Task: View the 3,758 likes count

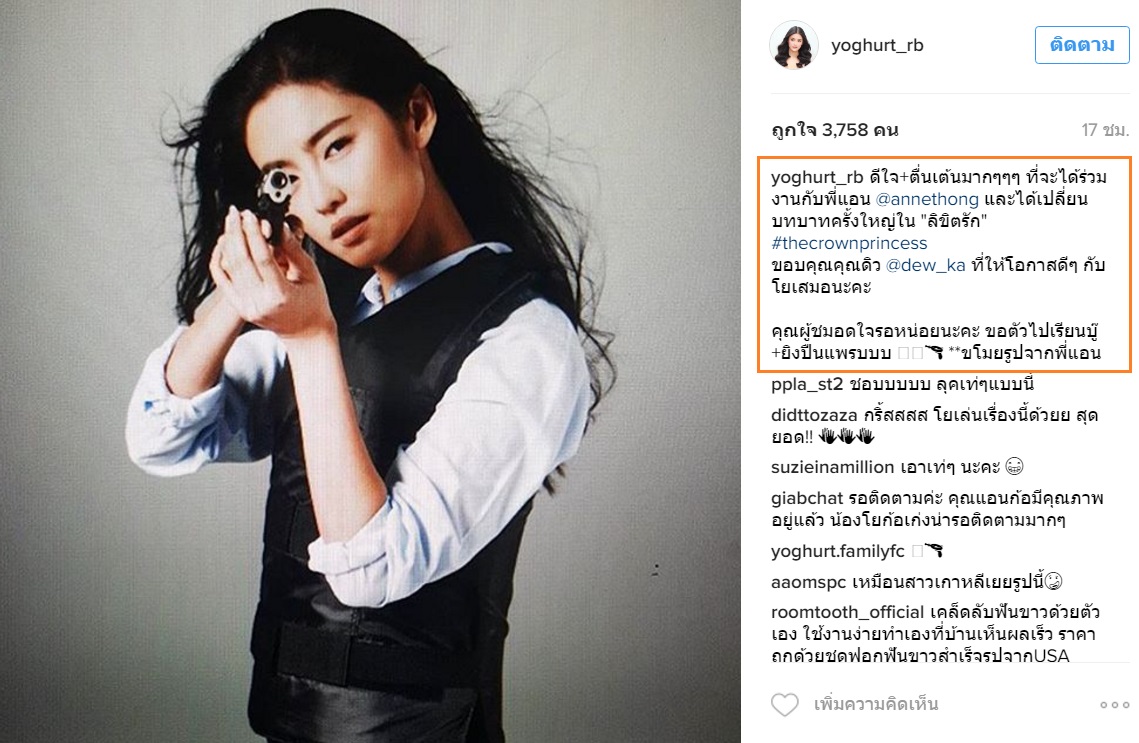Action: pyautogui.click(x=835, y=130)
